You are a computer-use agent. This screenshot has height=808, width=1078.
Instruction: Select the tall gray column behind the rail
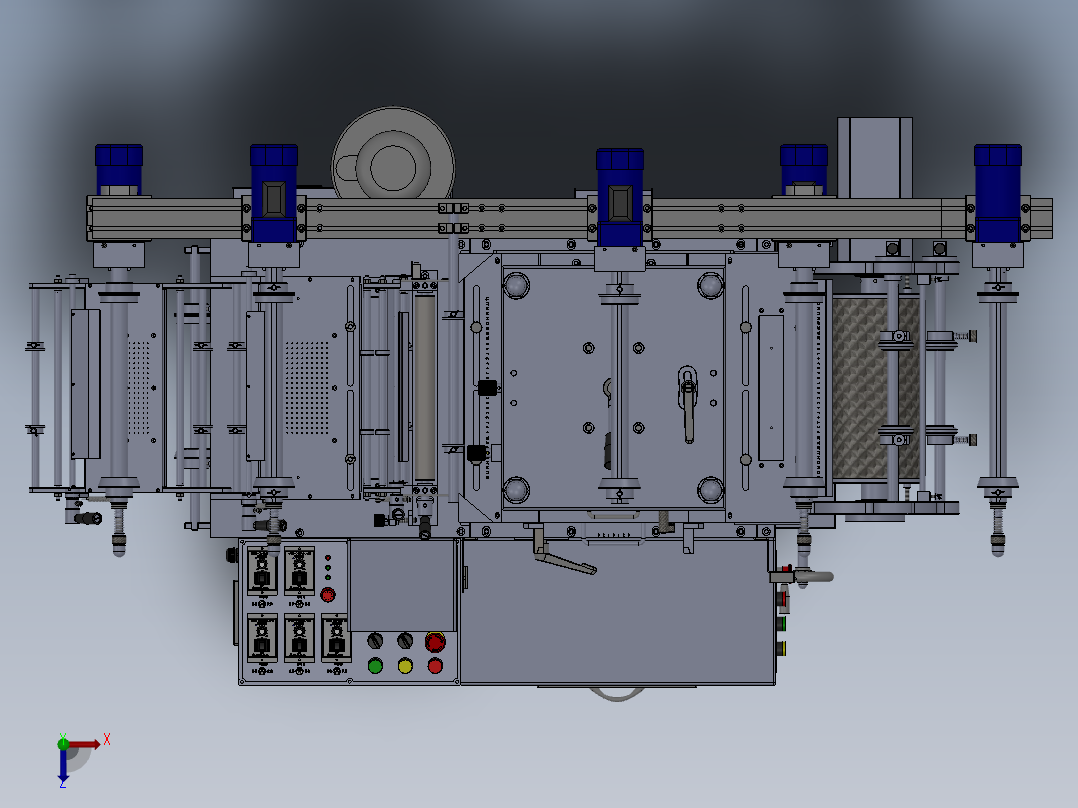pos(874,158)
